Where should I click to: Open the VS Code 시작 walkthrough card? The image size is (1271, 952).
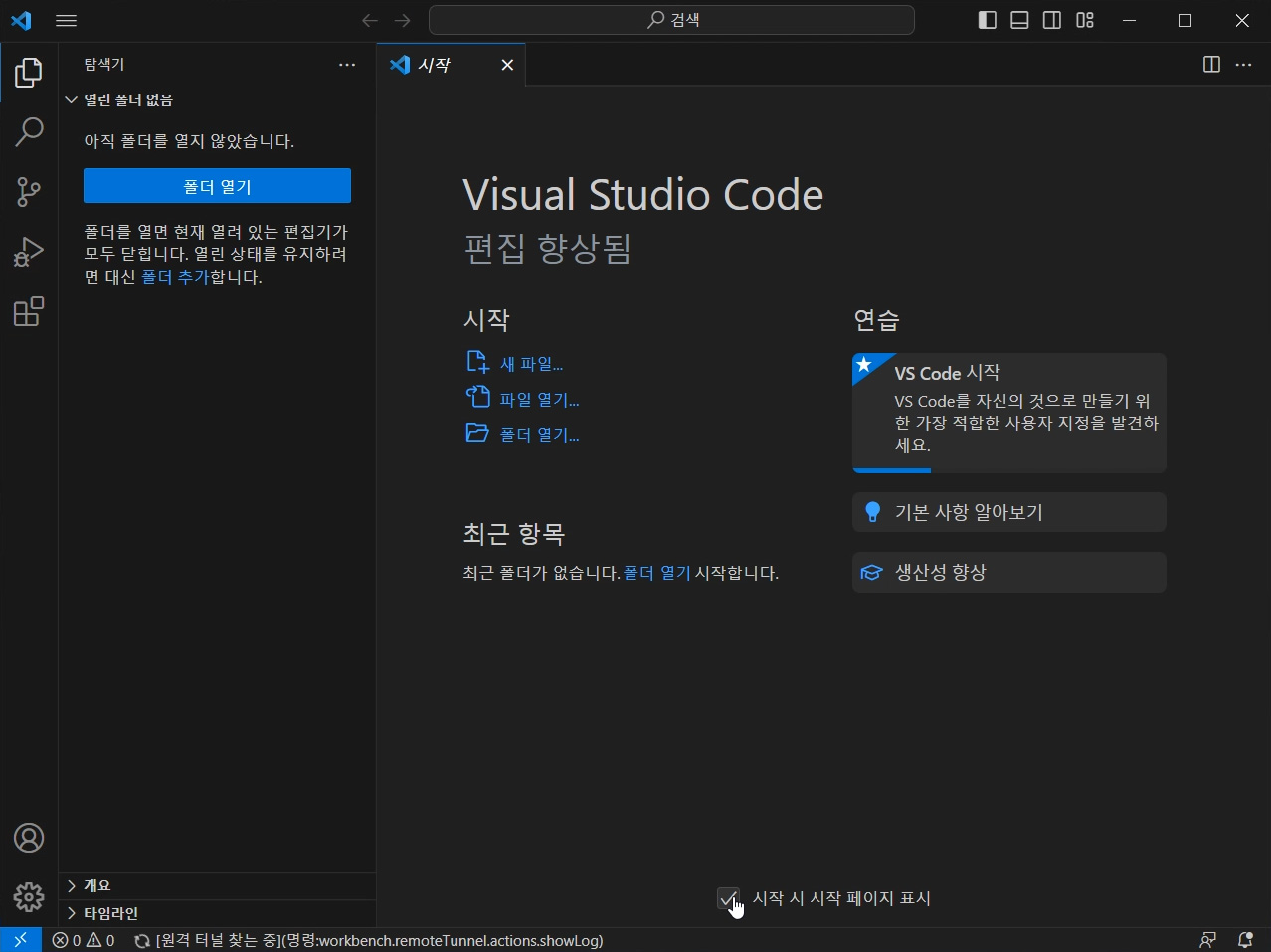[1009, 412]
